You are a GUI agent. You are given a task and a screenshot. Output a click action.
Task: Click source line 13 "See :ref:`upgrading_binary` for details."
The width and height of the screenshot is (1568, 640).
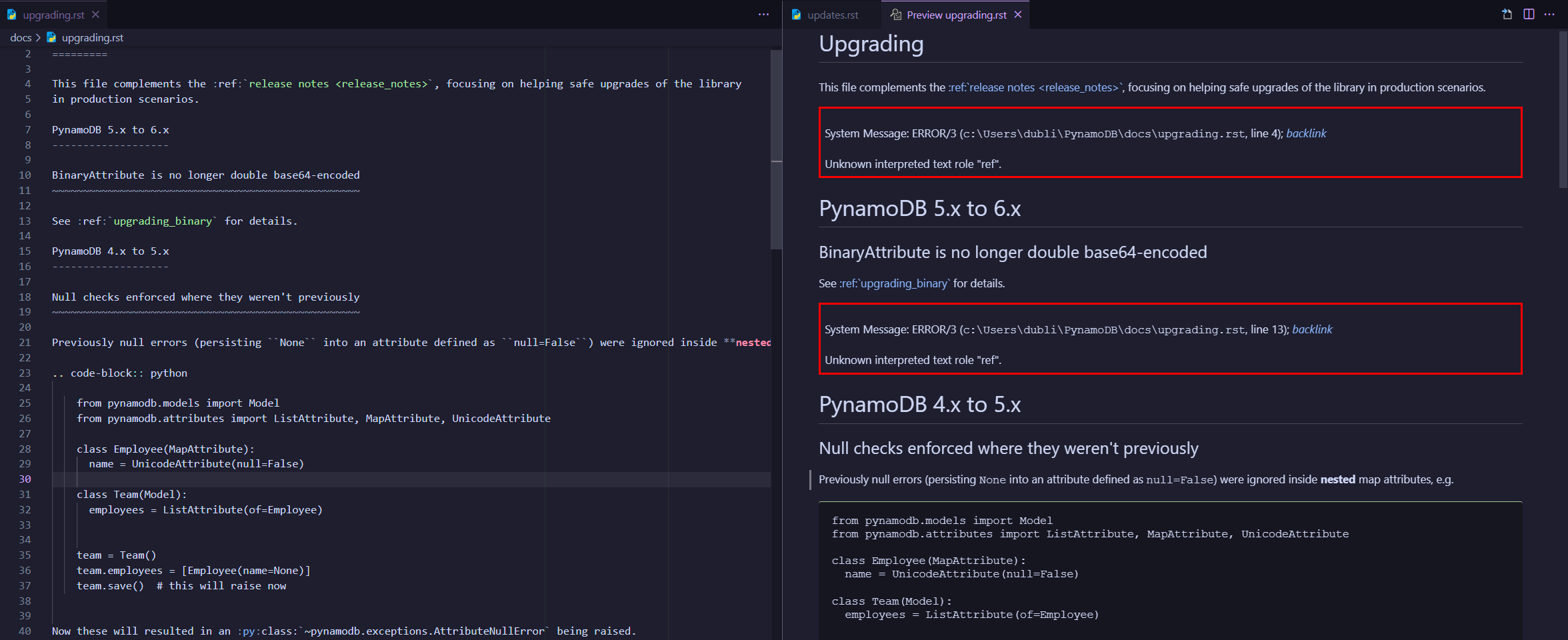pos(175,221)
